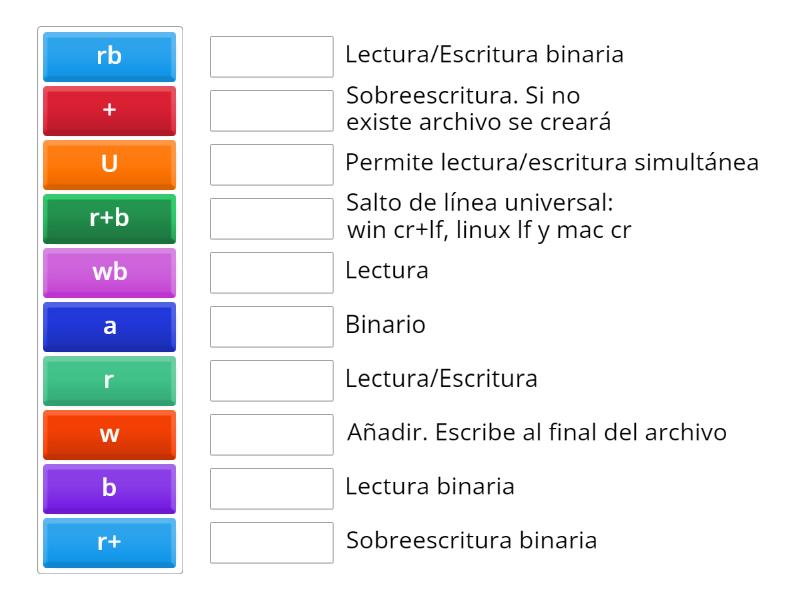Image resolution: width=800 pixels, height=600 pixels.
Task: Select the teal "r" tile
Action: point(109,381)
